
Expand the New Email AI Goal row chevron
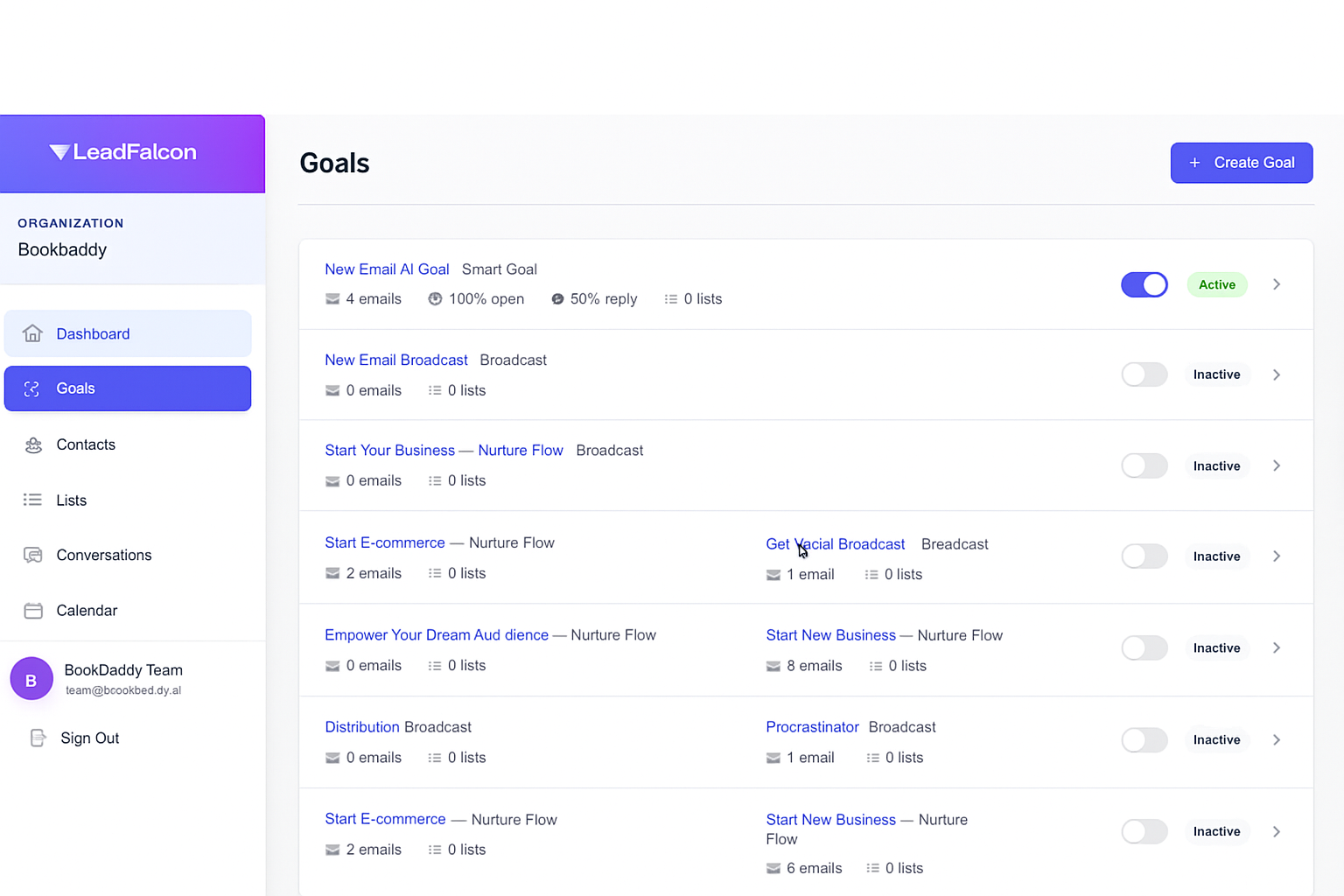(x=1277, y=284)
